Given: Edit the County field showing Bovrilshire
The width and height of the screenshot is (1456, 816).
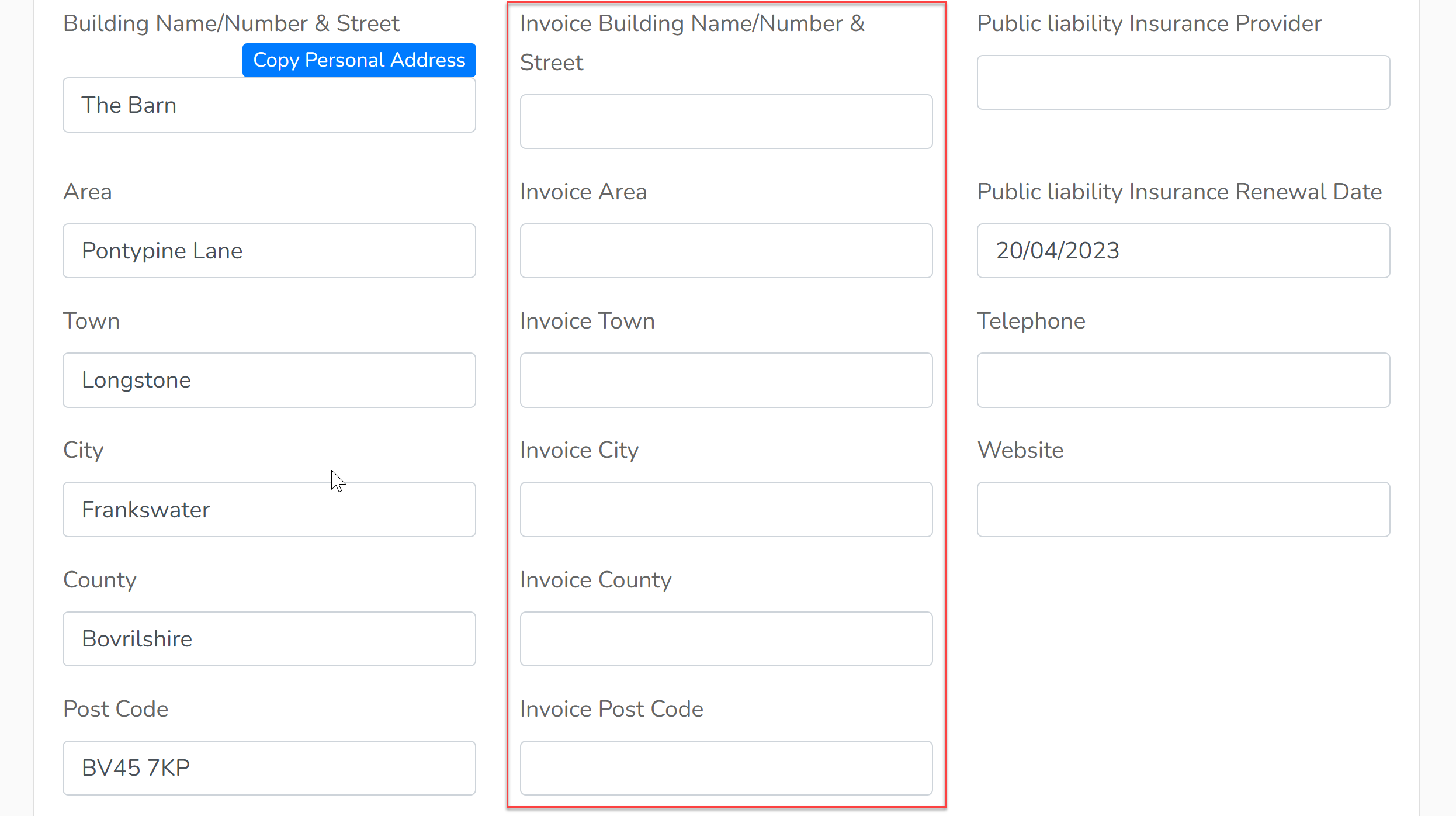Looking at the screenshot, I should click(x=269, y=639).
